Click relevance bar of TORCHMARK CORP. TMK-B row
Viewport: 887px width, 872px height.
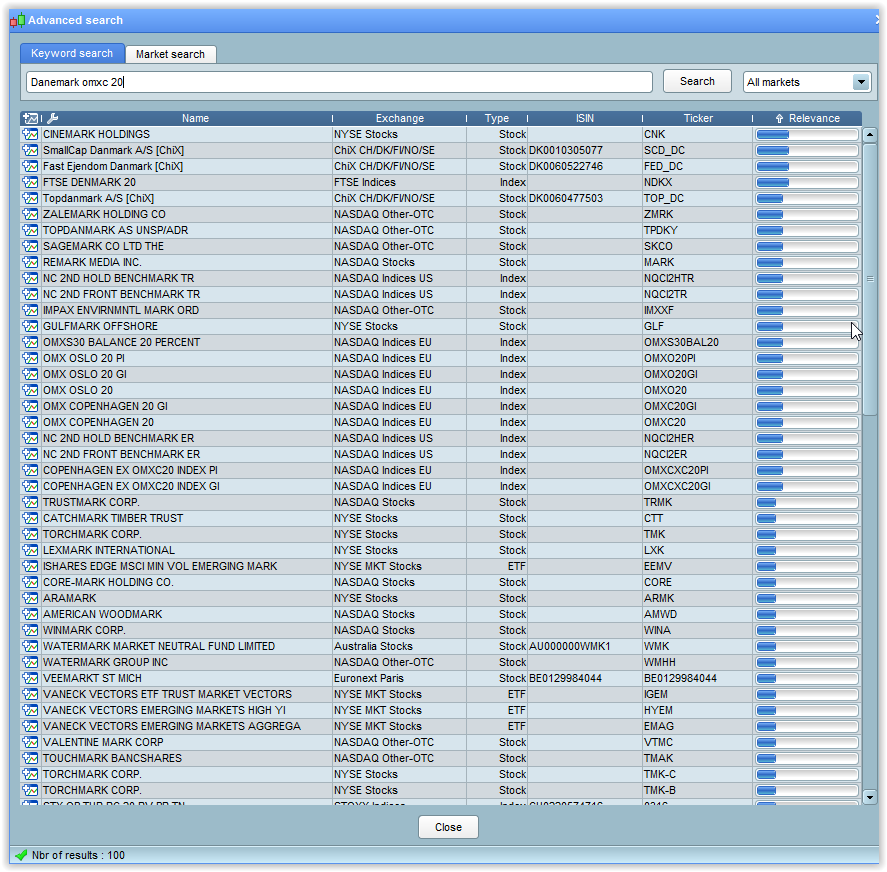[x=807, y=790]
